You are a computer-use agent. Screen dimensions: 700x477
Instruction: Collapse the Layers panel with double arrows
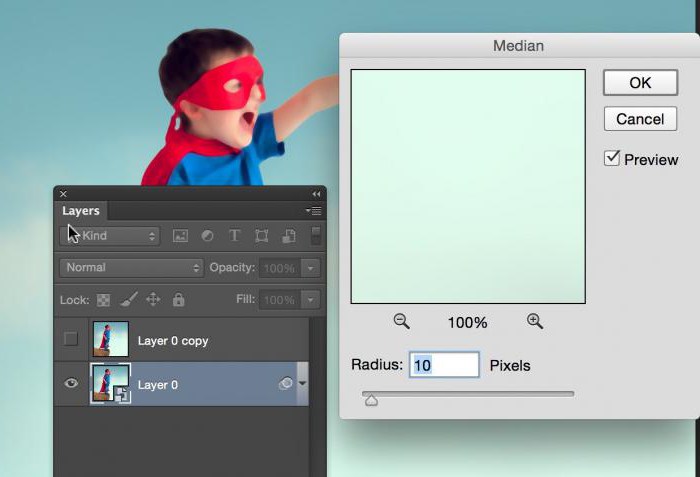[x=316, y=194]
